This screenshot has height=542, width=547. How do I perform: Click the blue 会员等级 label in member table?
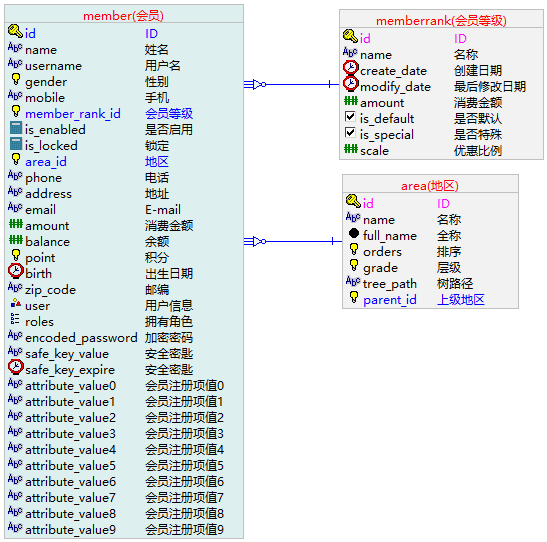(x=169, y=113)
